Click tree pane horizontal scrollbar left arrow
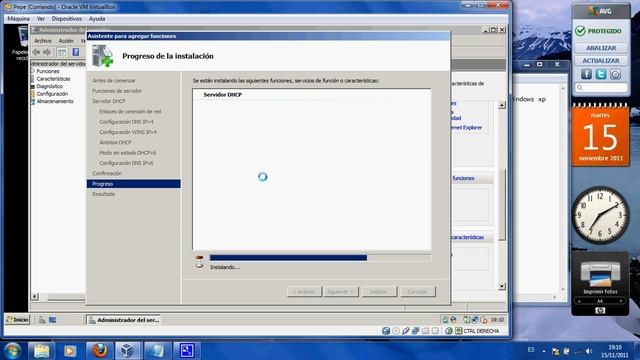This screenshot has width=640, height=360. click(35, 296)
